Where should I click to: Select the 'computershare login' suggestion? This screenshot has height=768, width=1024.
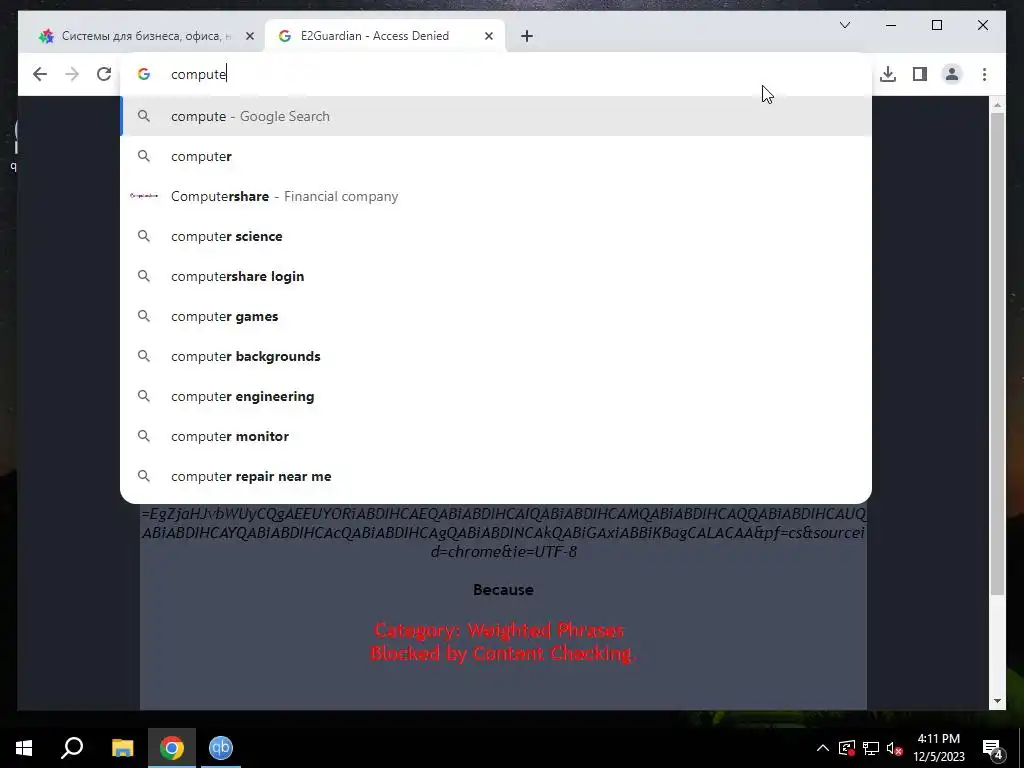point(496,276)
